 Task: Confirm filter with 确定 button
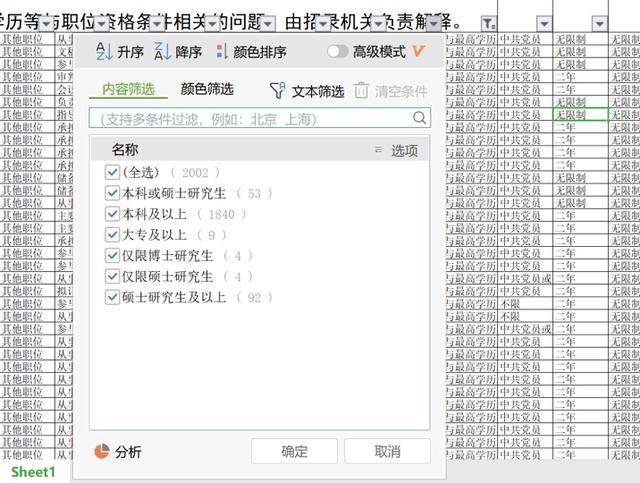[x=294, y=451]
